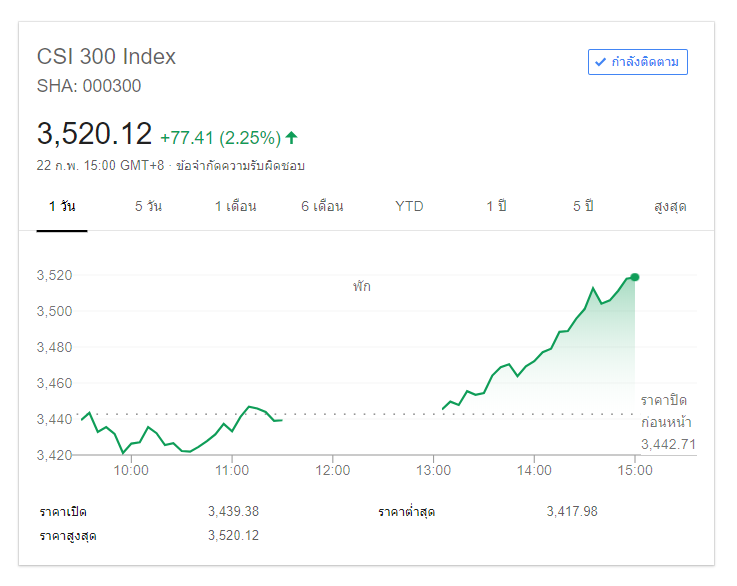Image resolution: width=737 pixels, height=586 pixels.
Task: Show the 6 เดือน chart range
Action: [x=322, y=207]
